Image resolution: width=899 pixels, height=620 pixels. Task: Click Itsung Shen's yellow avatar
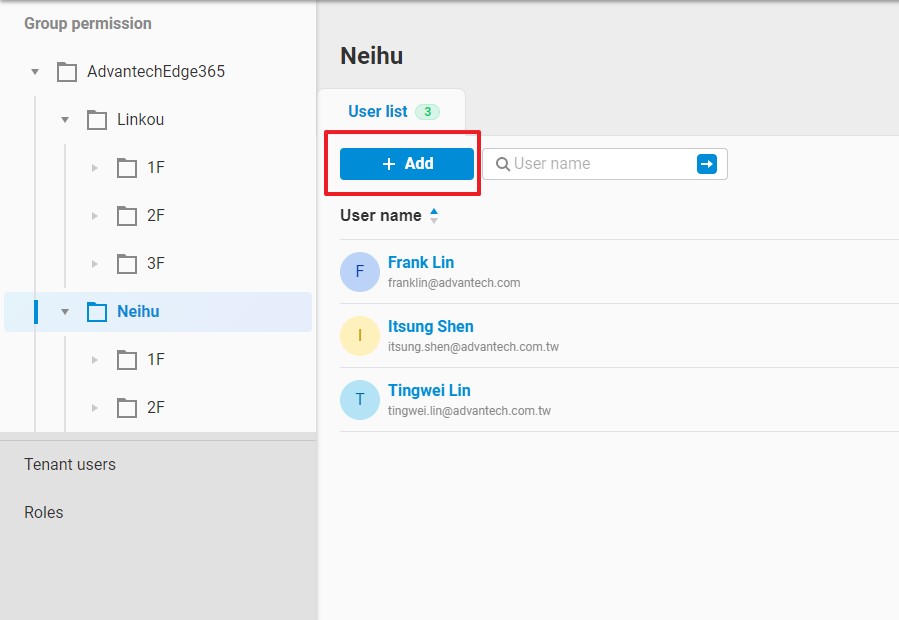359,335
